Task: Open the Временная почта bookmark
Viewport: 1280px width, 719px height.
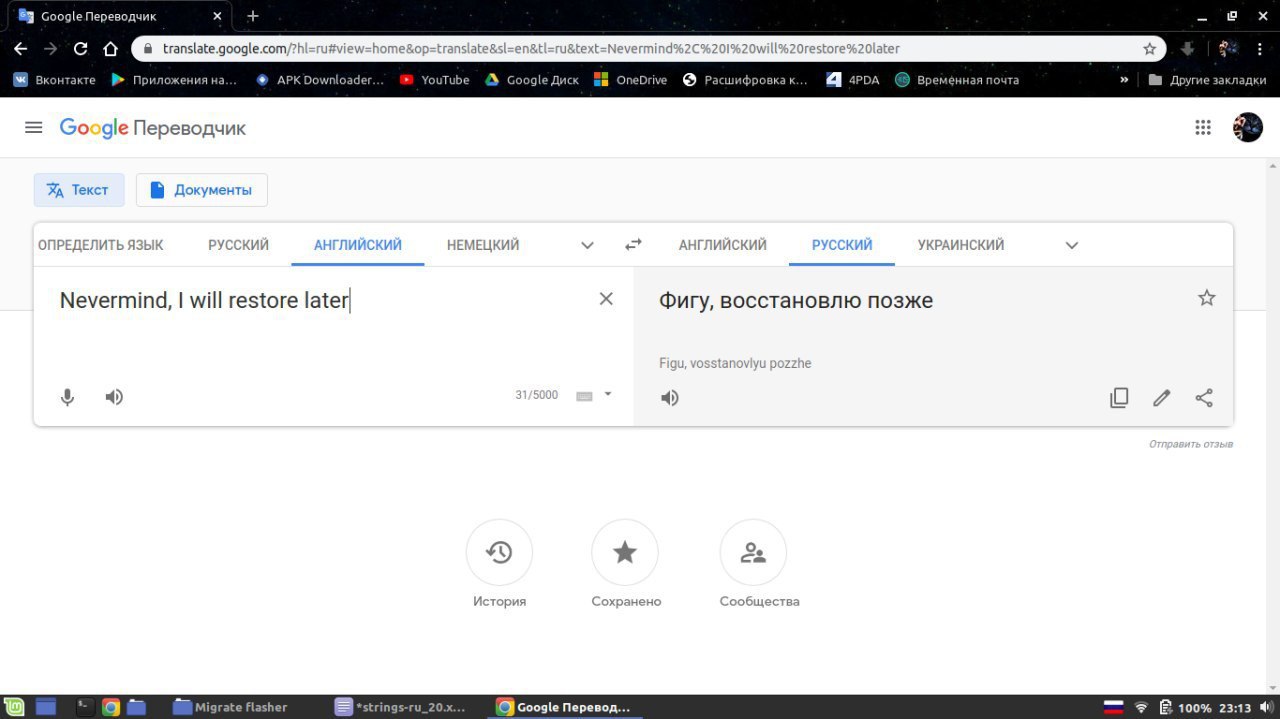Action: (957, 80)
